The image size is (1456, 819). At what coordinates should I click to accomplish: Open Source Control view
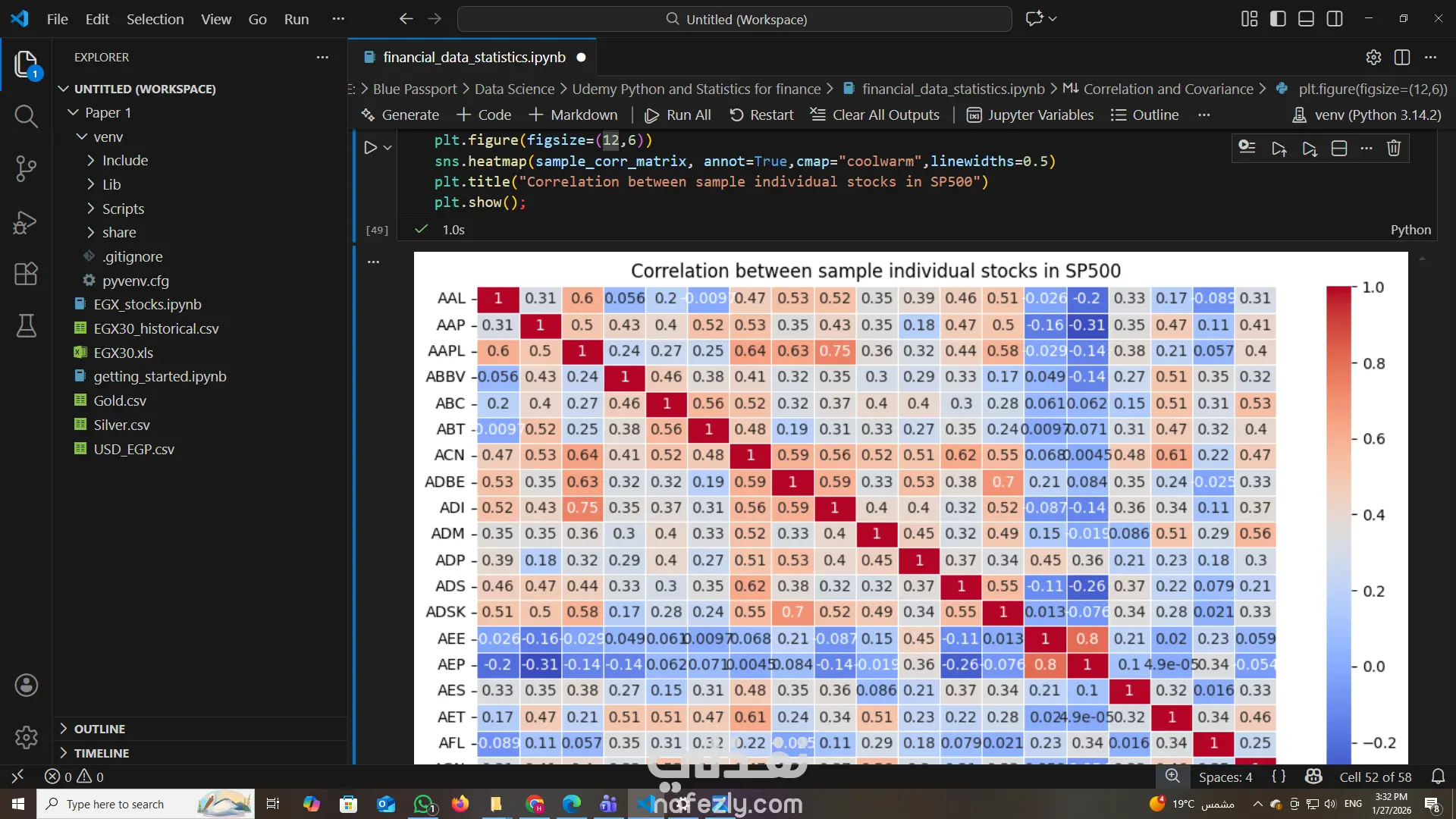pos(26,168)
